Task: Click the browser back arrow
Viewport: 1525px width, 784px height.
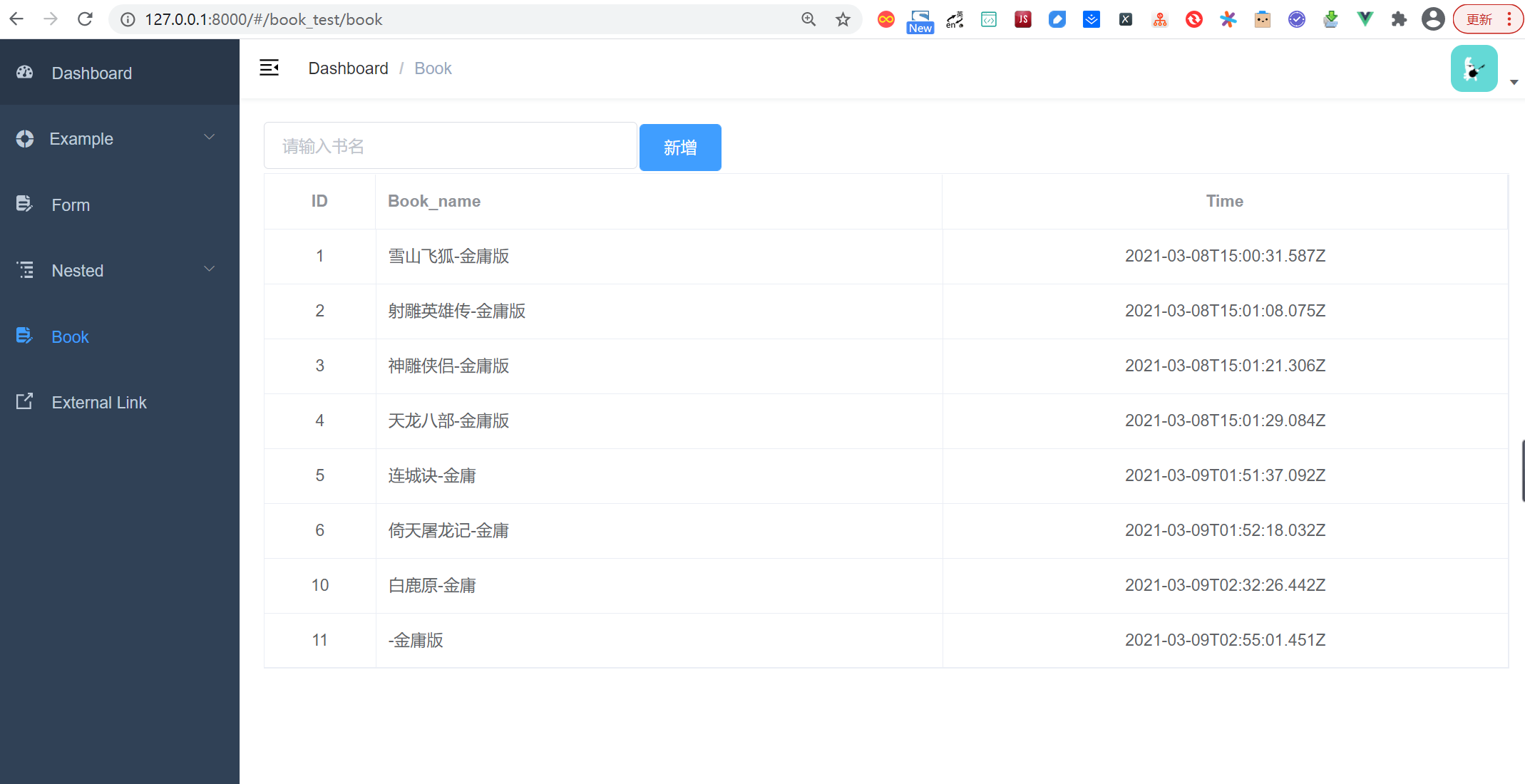Action: pos(16,19)
